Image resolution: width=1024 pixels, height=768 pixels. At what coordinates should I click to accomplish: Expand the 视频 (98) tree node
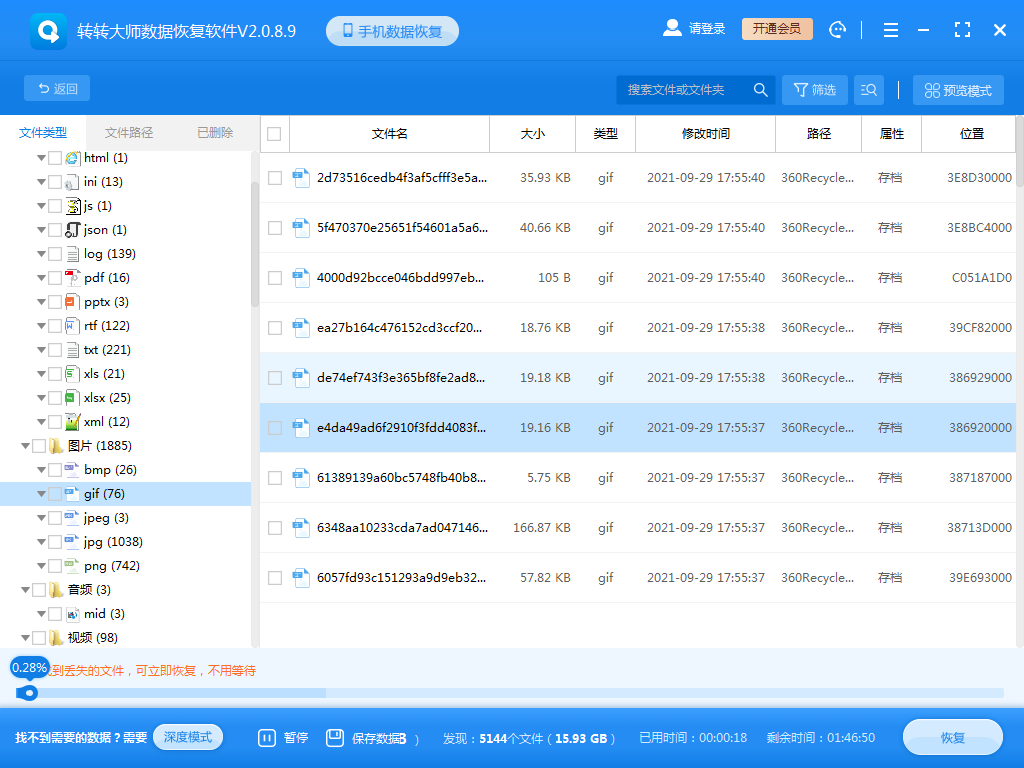click(23, 637)
